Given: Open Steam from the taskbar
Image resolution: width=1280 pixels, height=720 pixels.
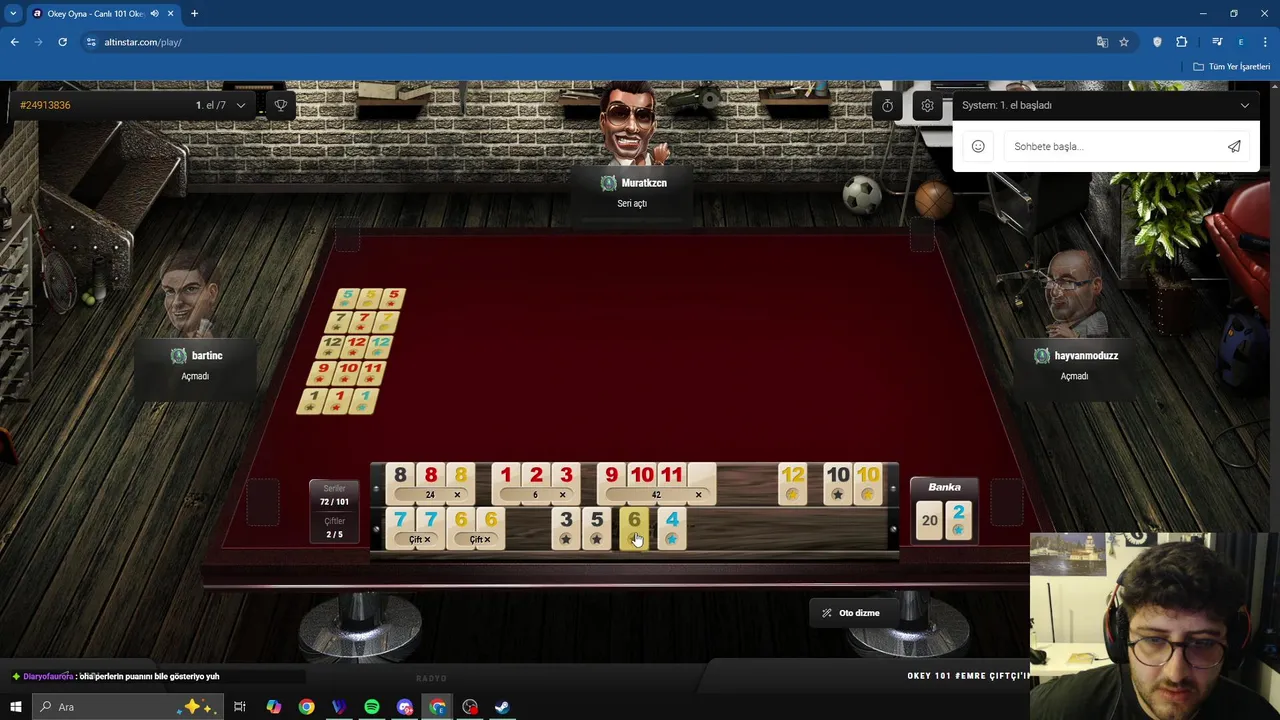Looking at the screenshot, I should point(503,707).
